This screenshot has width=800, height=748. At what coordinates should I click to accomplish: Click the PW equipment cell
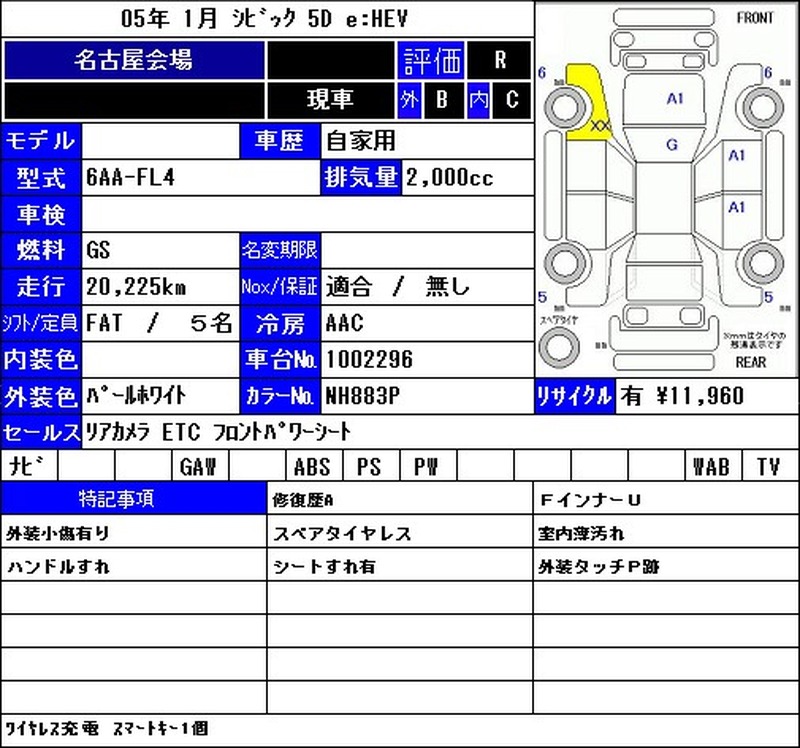(x=428, y=466)
